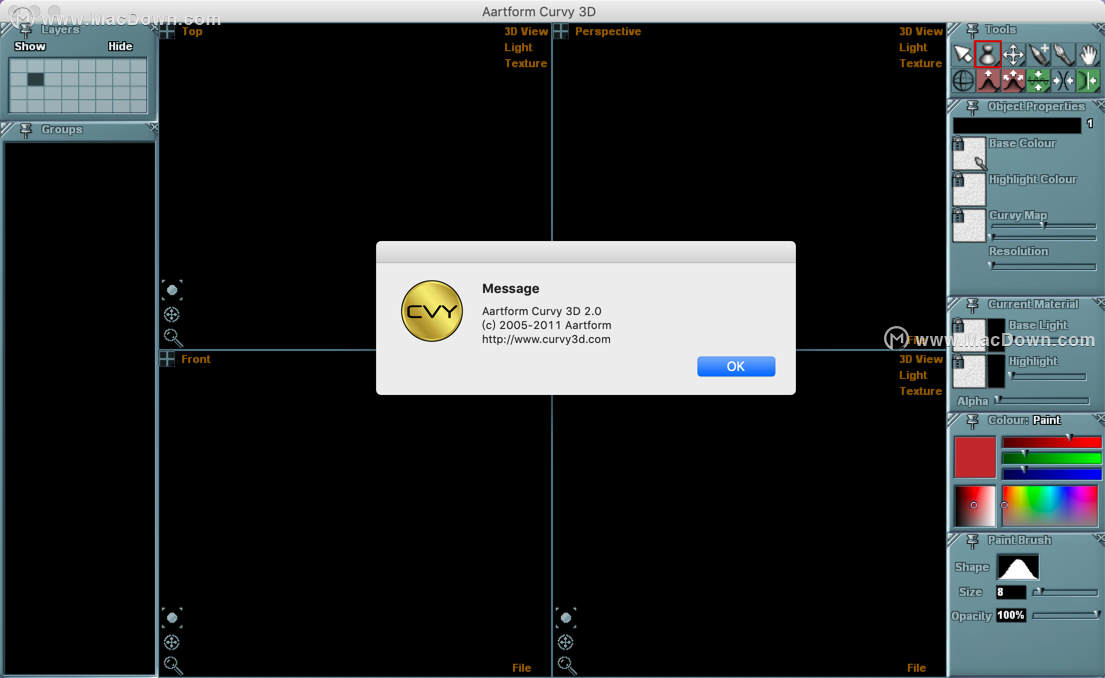The width and height of the screenshot is (1105, 678).
Task: Click the green colour slider
Action: coord(1051,458)
